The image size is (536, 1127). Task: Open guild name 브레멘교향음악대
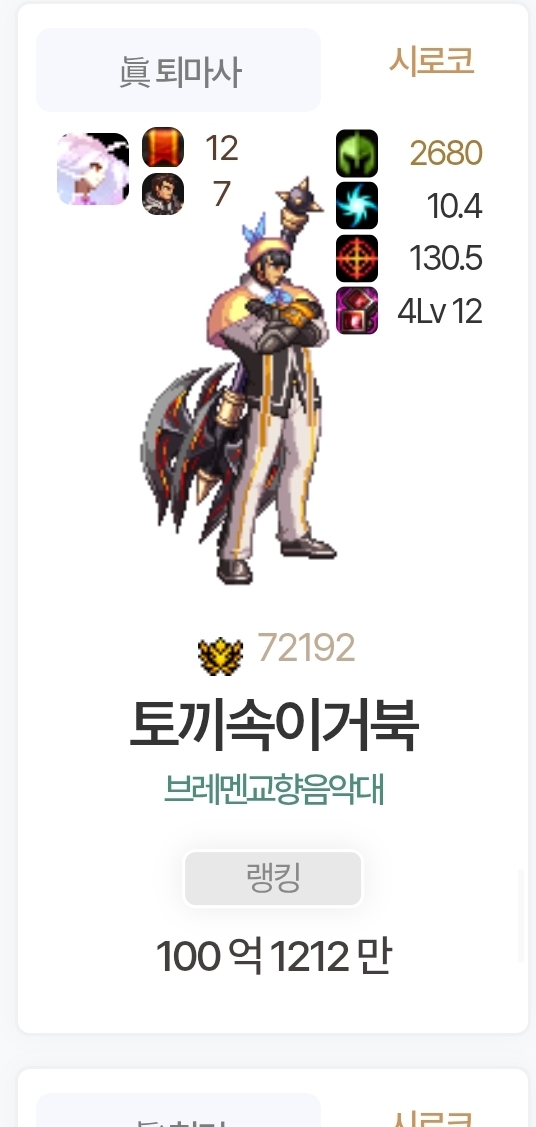(274, 790)
